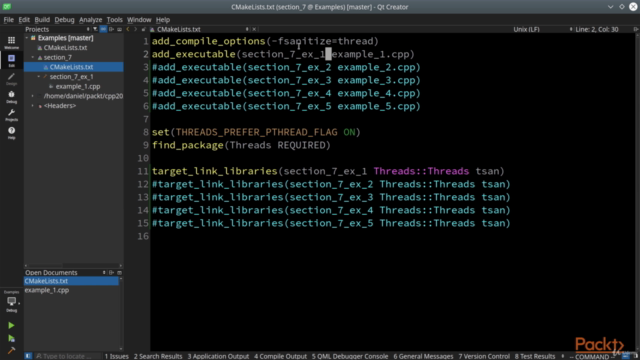
Task: Collapse the section_7 tree node
Action: pyautogui.click(x=33, y=58)
